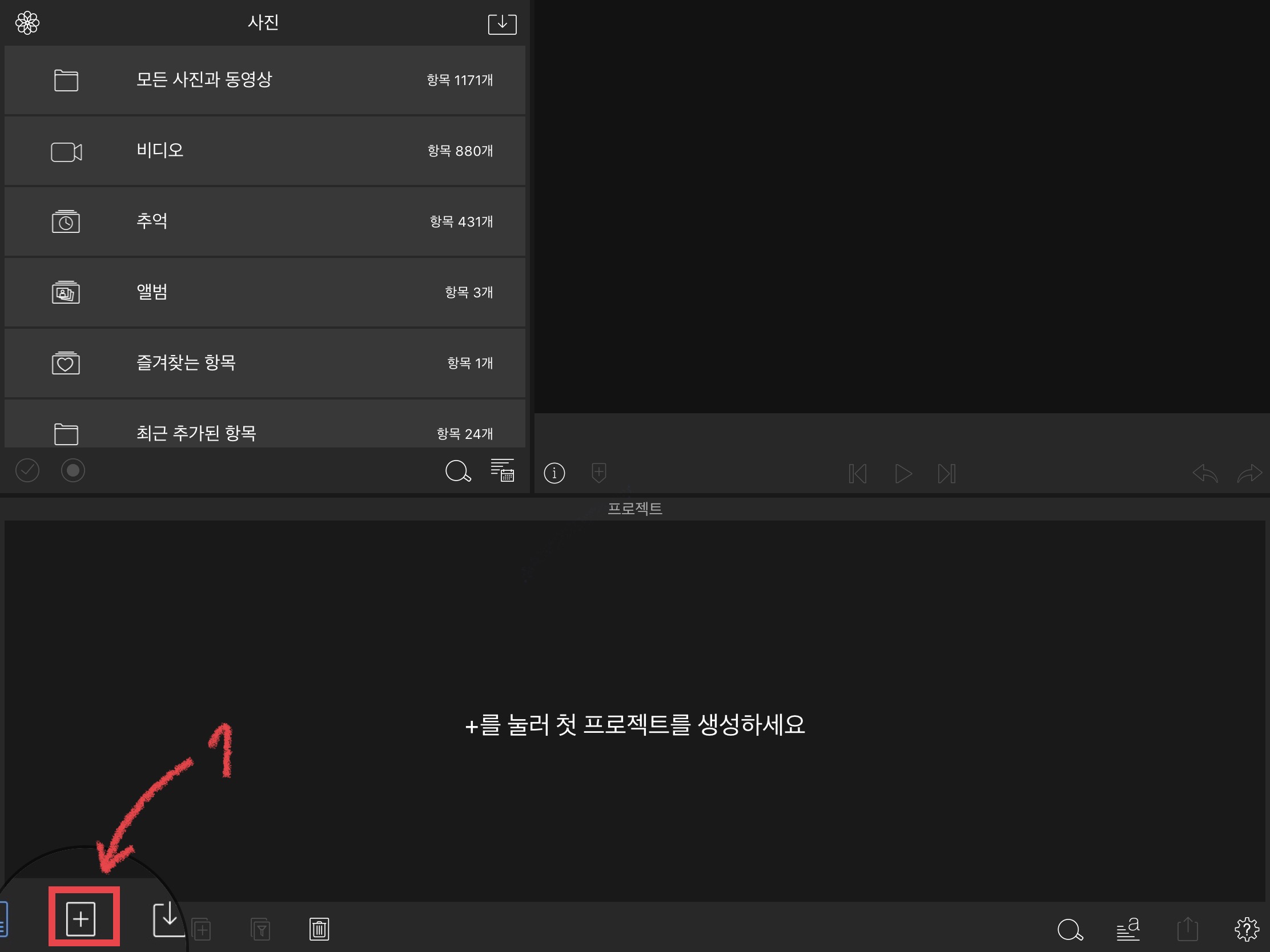Tap the import project download icon
The height and width of the screenshot is (952, 1270).
pos(168,919)
